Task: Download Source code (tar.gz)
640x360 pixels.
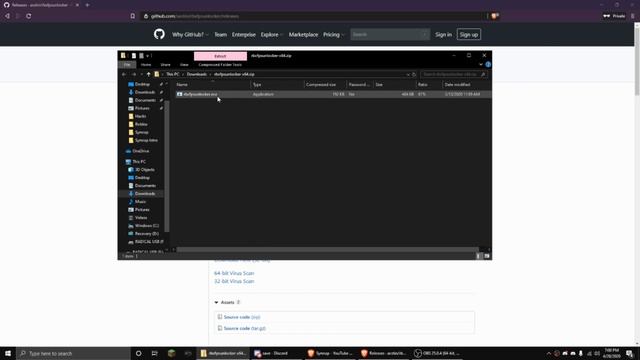Action: coord(244,328)
